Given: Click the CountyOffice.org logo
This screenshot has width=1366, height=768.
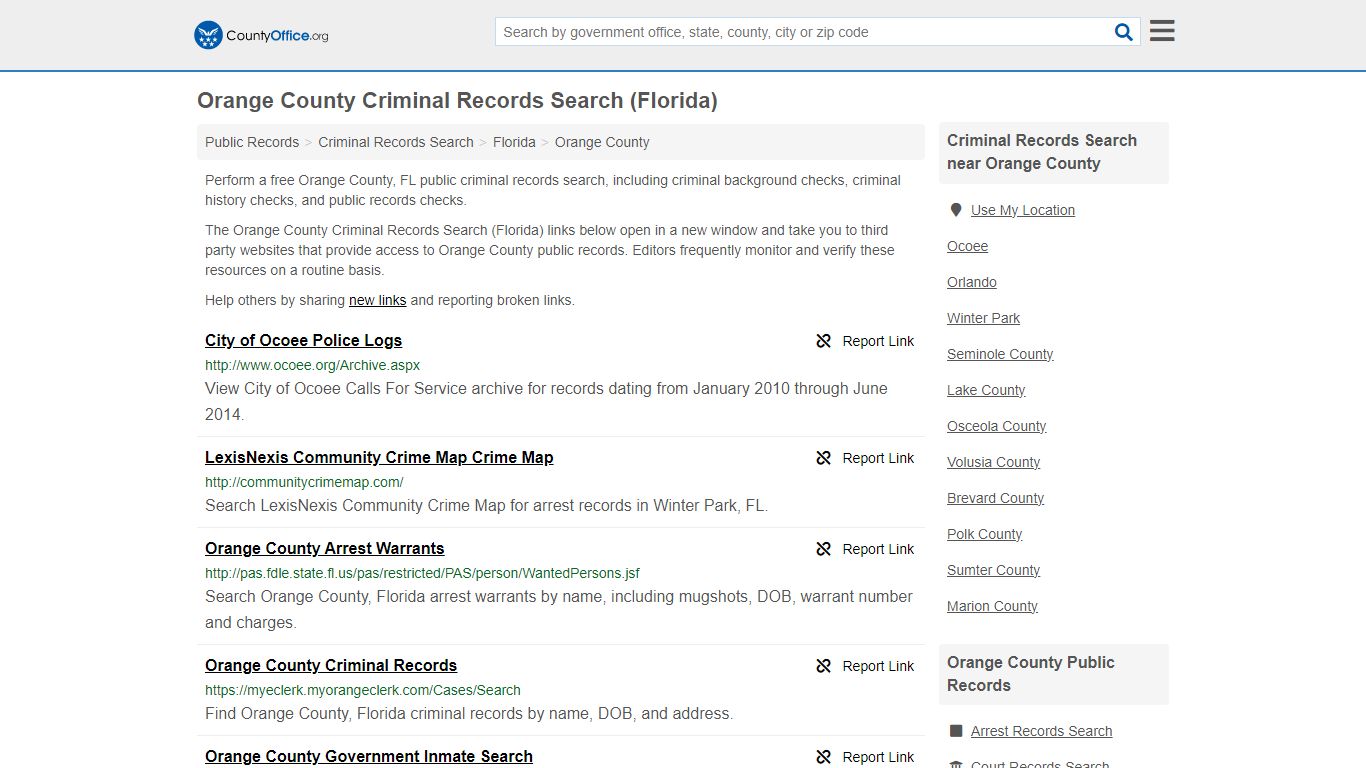Looking at the screenshot, I should click(x=261, y=35).
